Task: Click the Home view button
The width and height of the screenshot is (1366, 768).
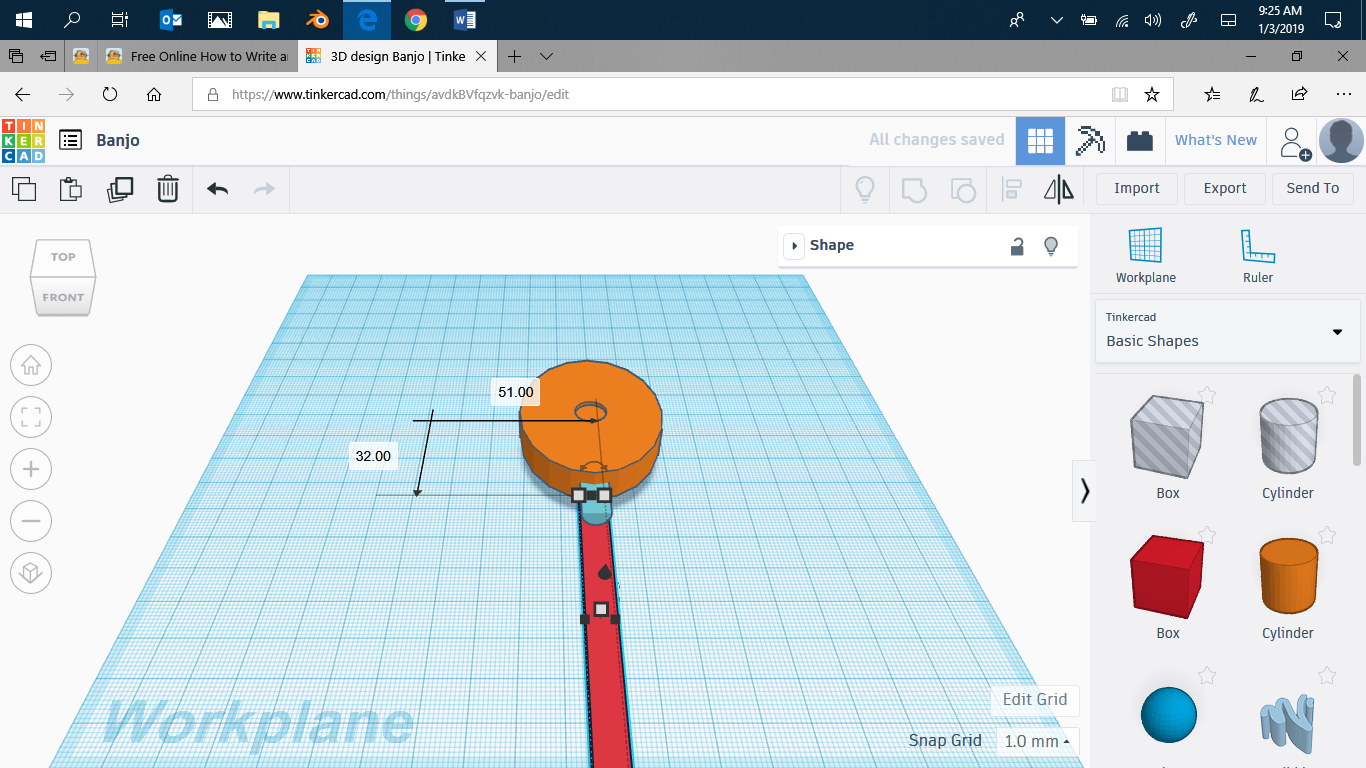Action: pyautogui.click(x=31, y=365)
